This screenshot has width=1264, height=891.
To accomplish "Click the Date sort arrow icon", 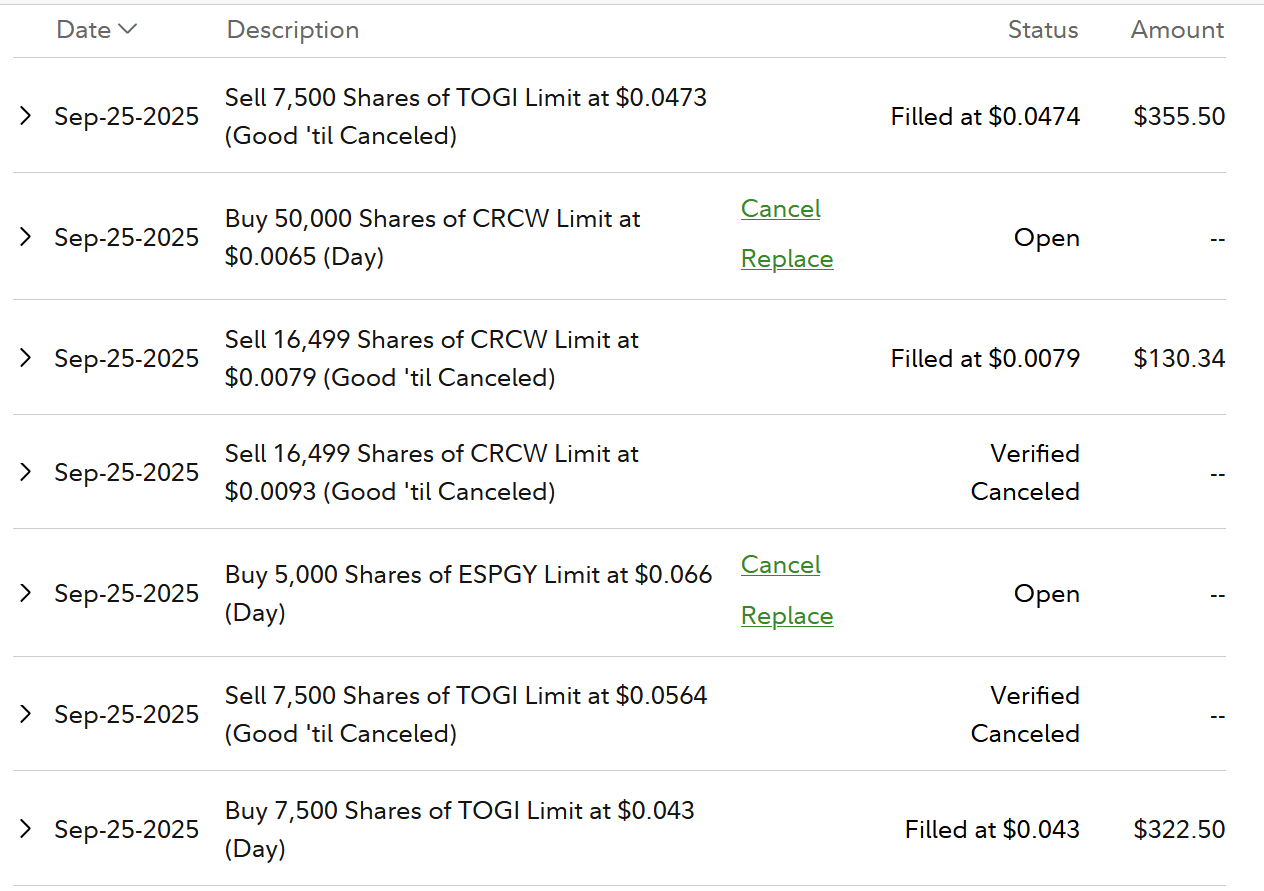I will [127, 30].
